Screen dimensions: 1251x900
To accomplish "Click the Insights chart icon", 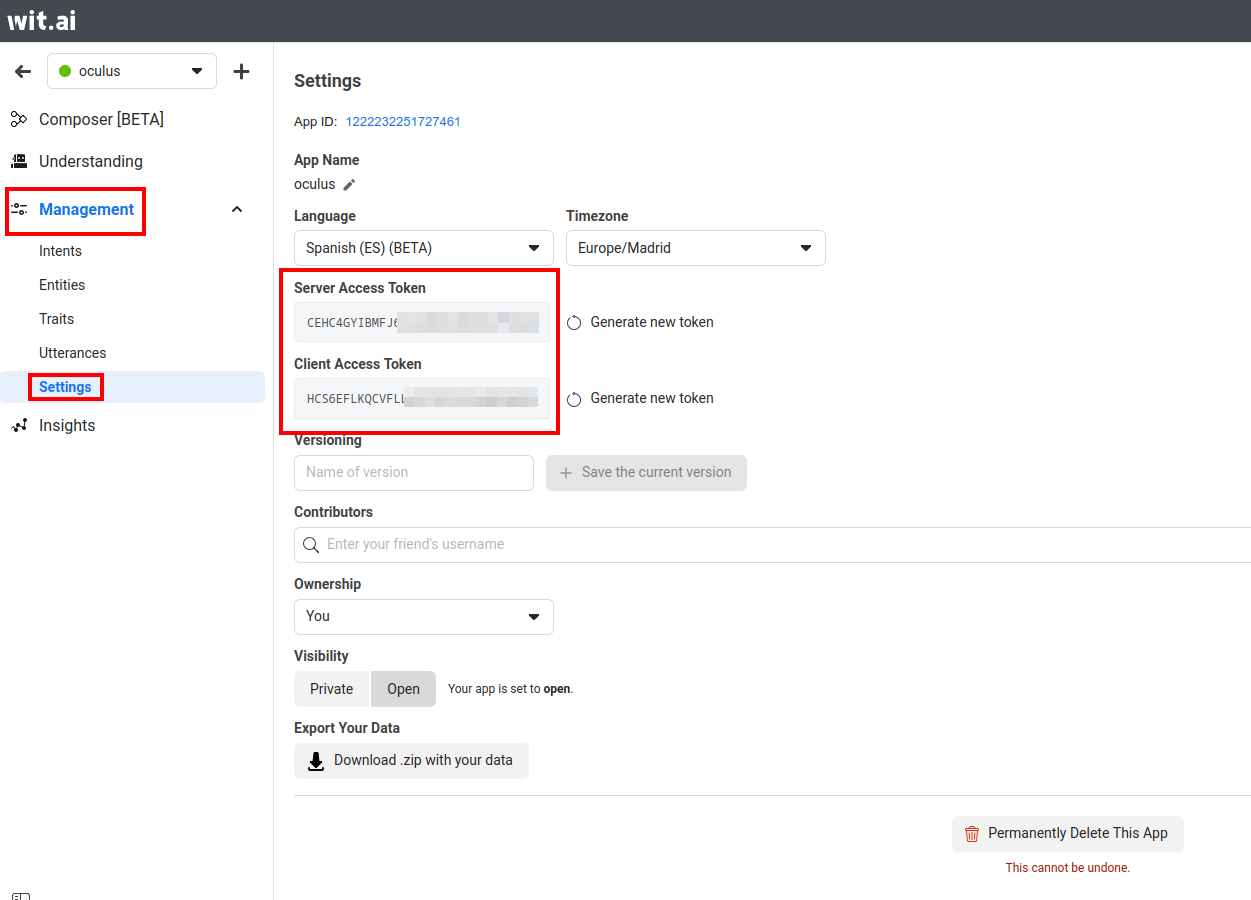I will pos(18,426).
